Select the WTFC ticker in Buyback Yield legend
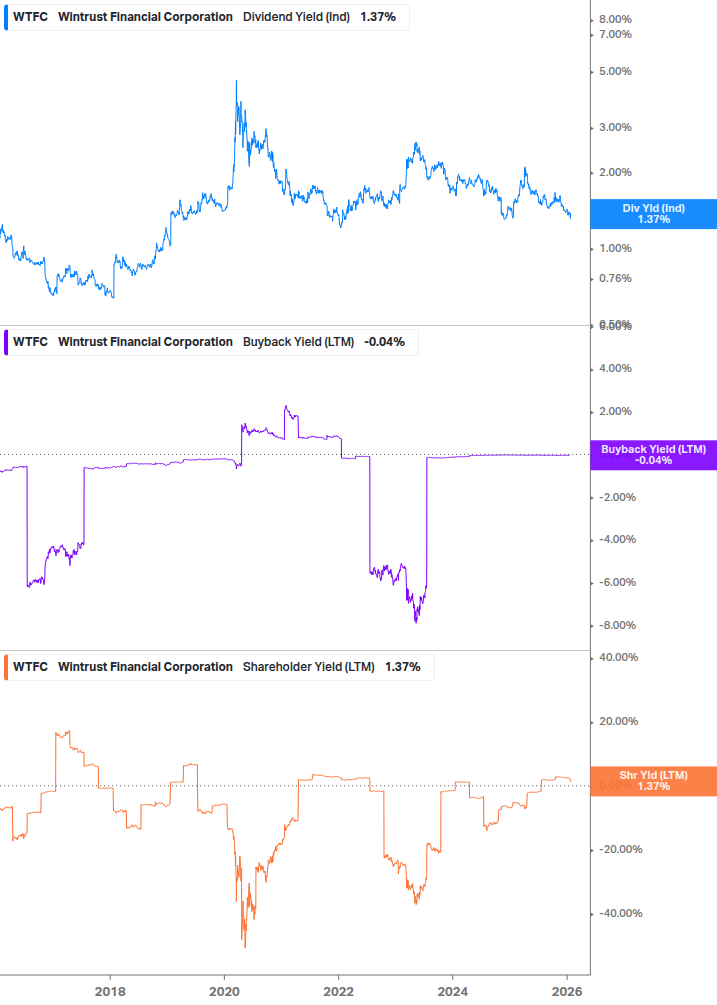Screen dimensions: 717x1005 point(30,342)
